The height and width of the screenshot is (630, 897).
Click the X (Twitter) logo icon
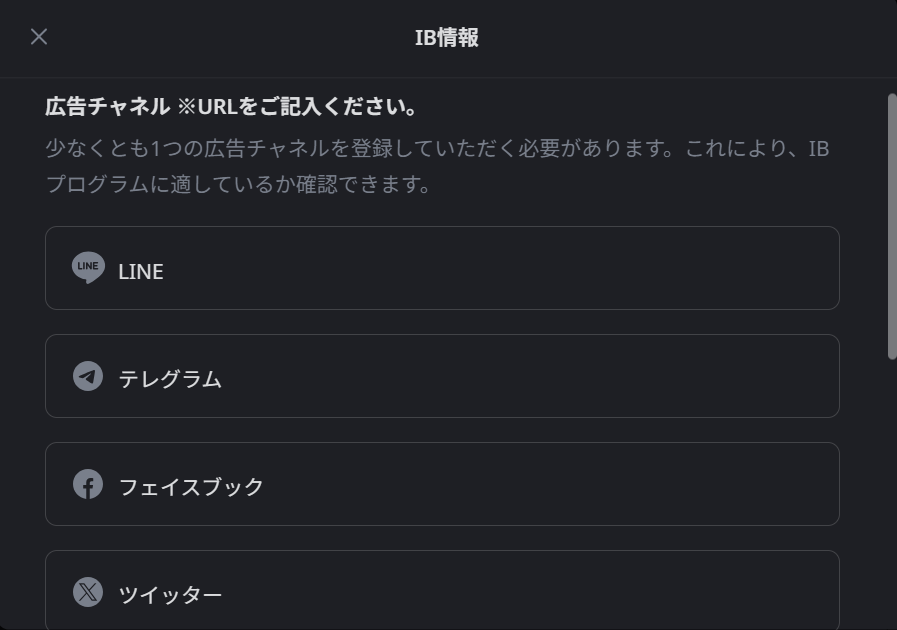click(x=88, y=592)
